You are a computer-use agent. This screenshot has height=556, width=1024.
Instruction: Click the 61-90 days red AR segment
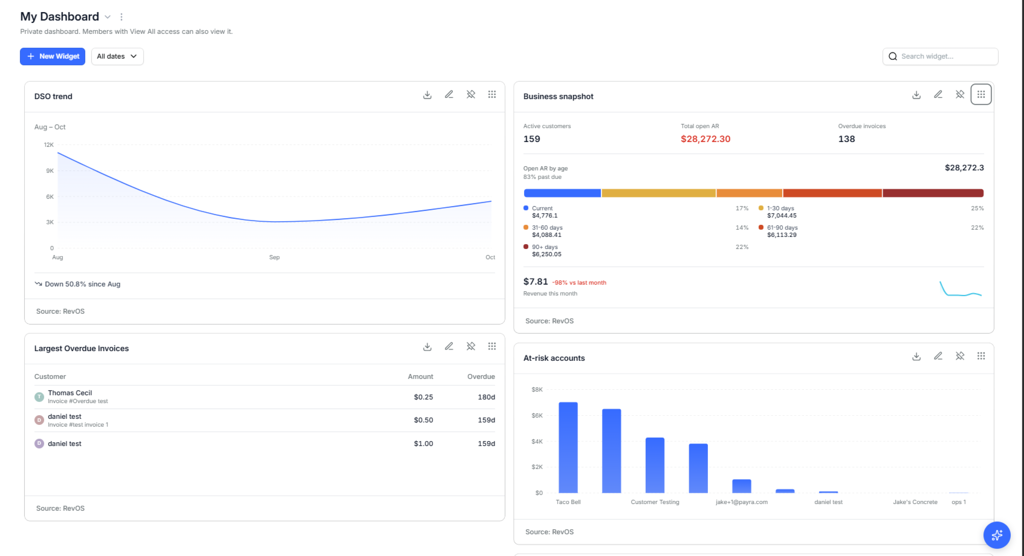click(832, 193)
